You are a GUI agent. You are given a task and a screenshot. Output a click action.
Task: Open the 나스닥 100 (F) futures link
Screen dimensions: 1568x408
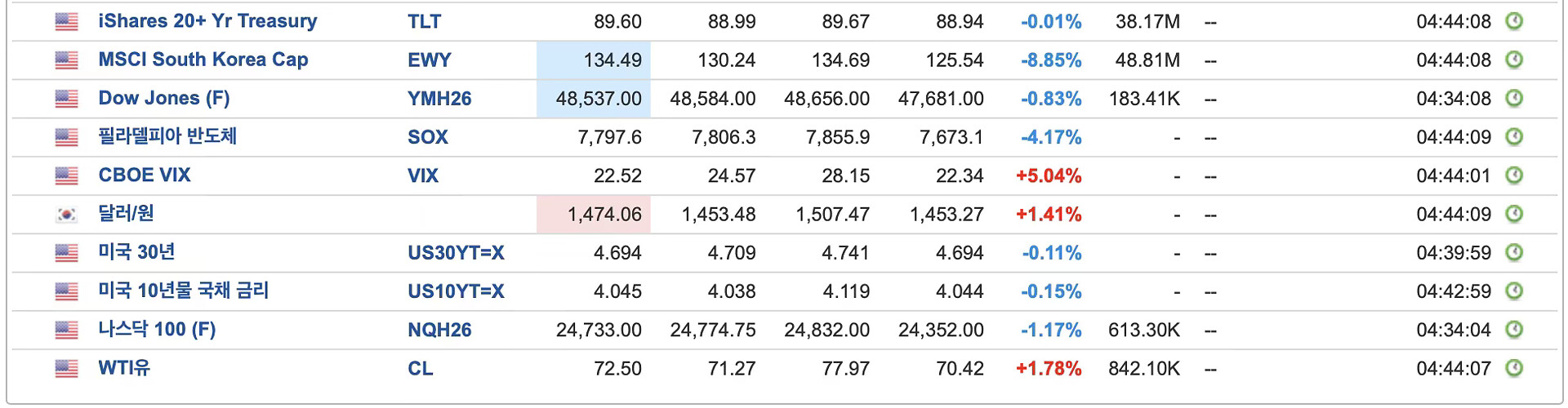coord(157,330)
